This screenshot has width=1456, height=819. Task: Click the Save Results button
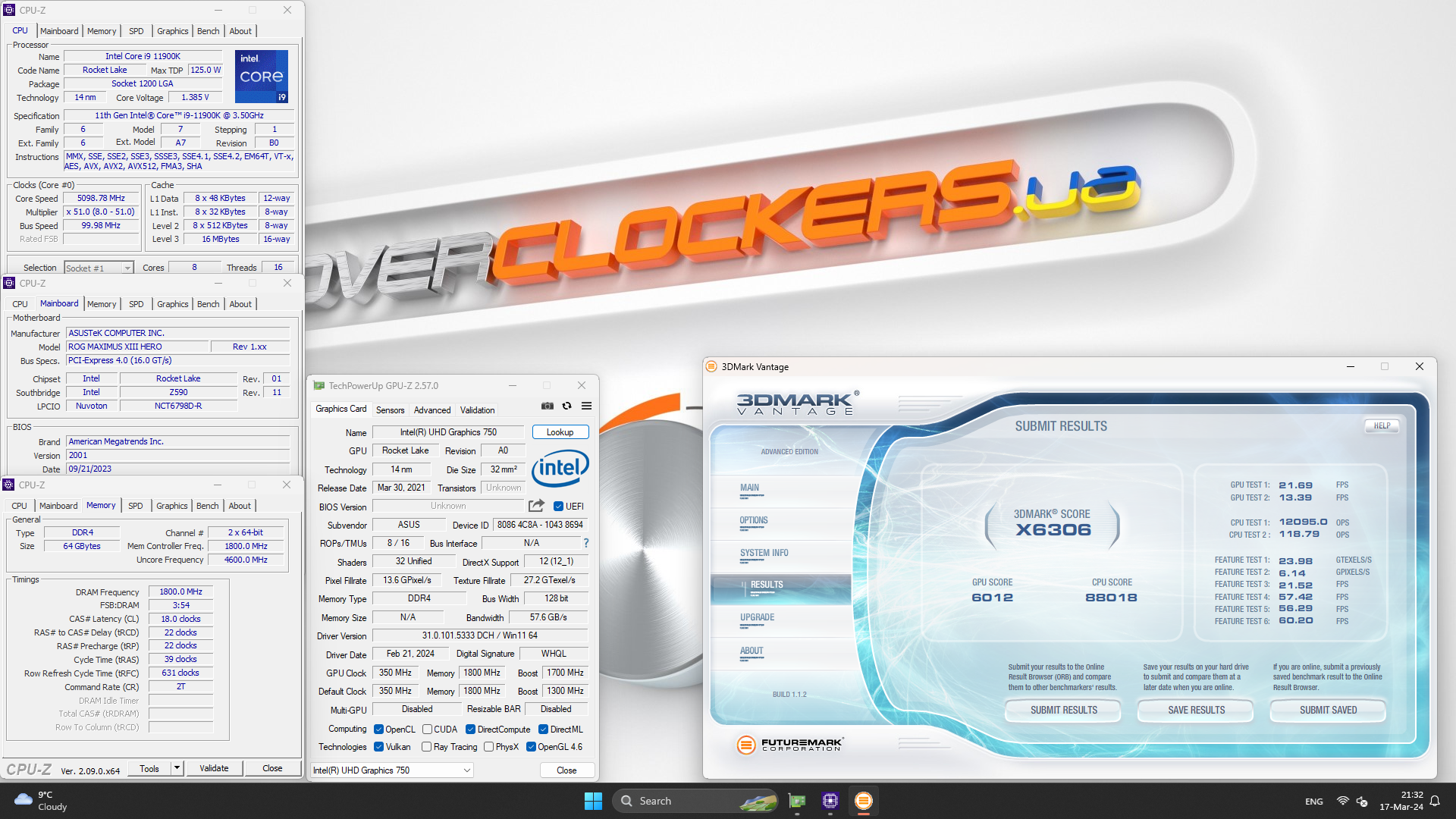click(1196, 711)
